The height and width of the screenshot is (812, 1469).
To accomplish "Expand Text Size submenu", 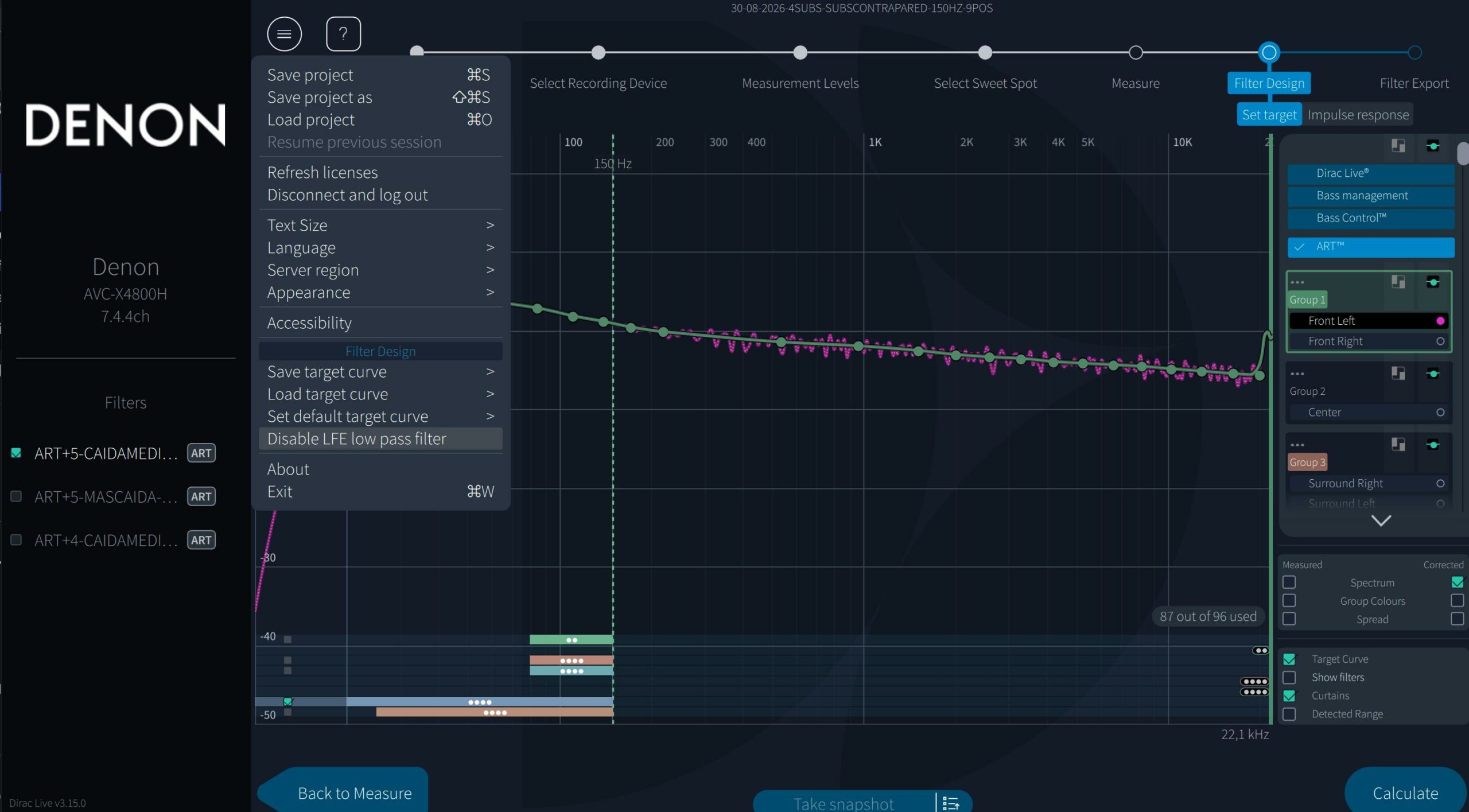I will click(x=380, y=225).
